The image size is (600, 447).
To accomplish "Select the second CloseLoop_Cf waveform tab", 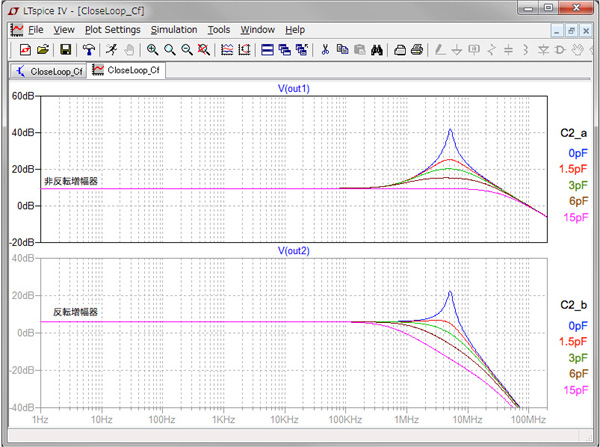I will [x=128, y=71].
